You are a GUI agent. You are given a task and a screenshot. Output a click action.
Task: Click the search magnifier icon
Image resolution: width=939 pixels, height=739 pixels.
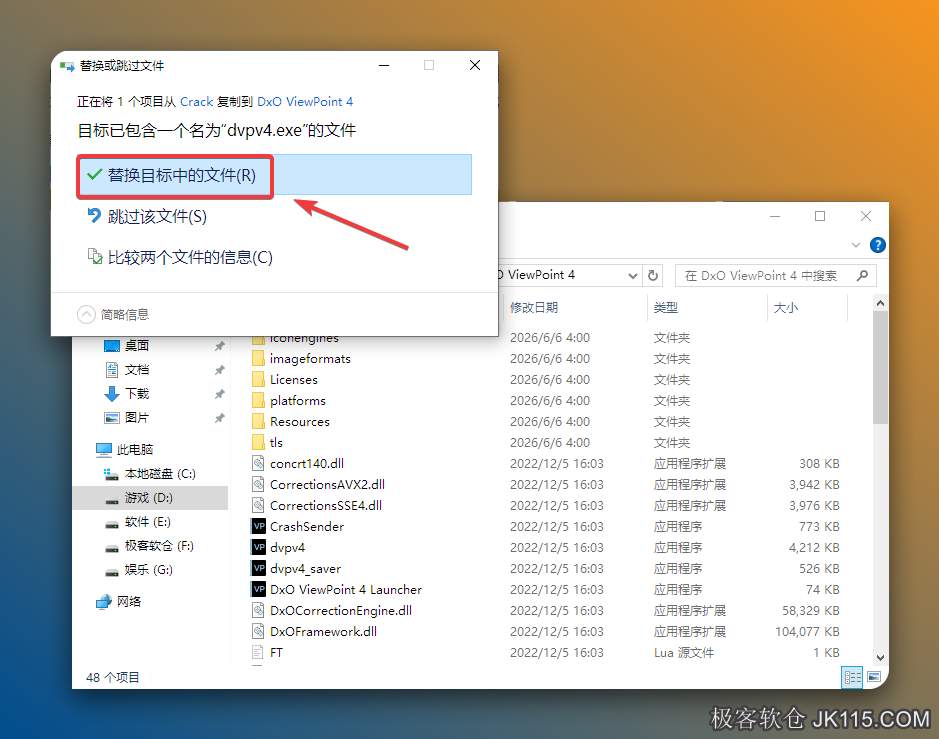(x=862, y=275)
